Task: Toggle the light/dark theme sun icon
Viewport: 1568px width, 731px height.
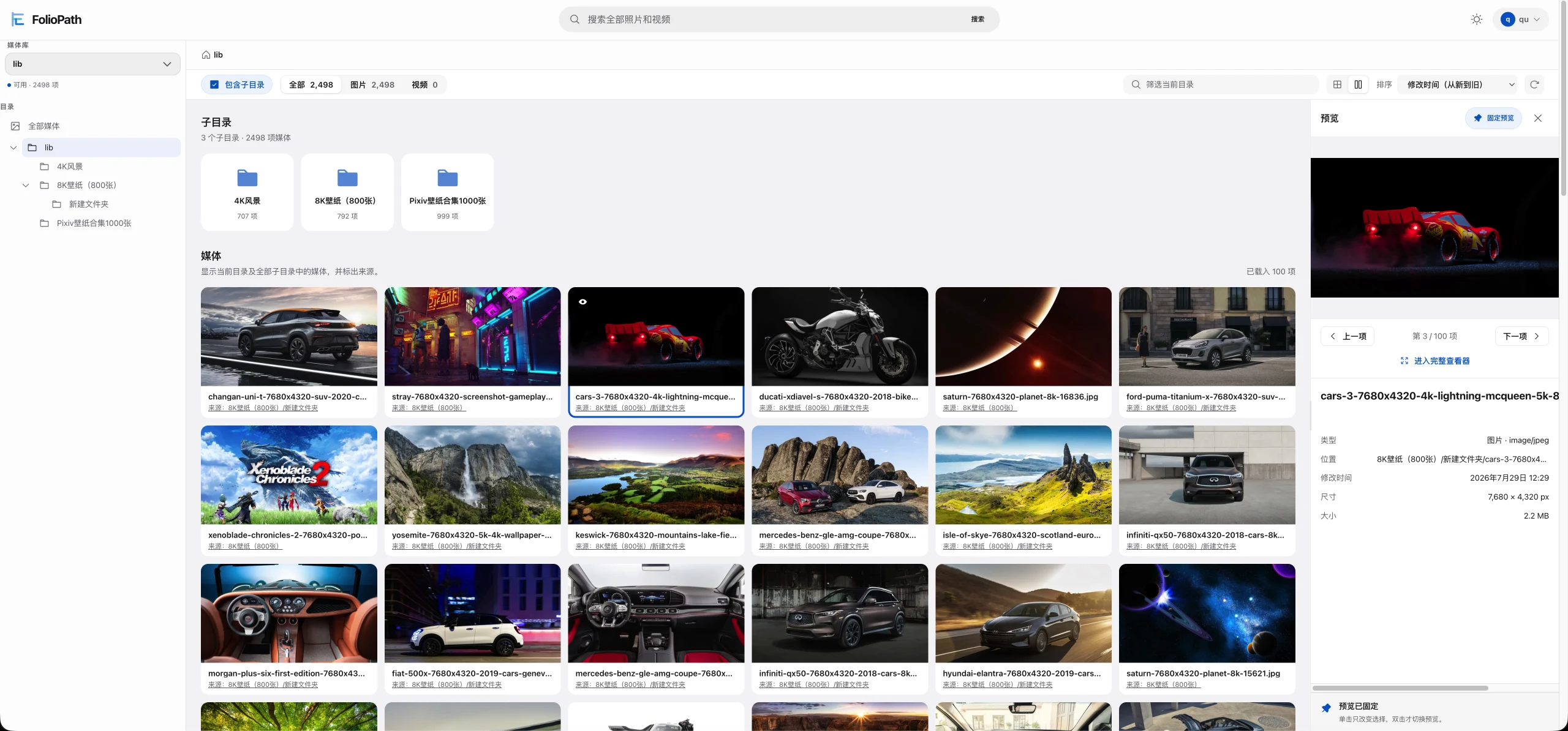Action: [x=1477, y=20]
